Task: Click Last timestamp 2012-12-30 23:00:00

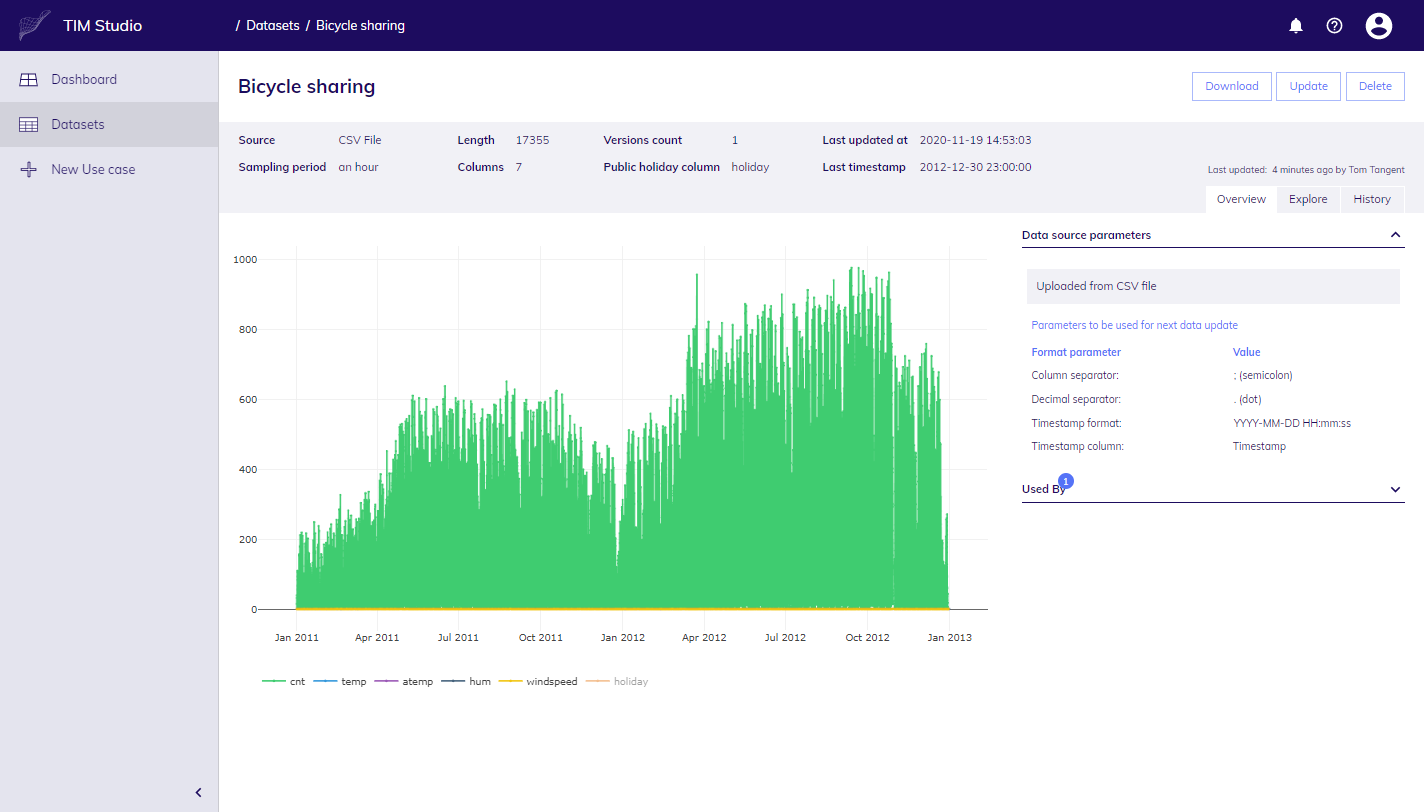Action: 976,167
